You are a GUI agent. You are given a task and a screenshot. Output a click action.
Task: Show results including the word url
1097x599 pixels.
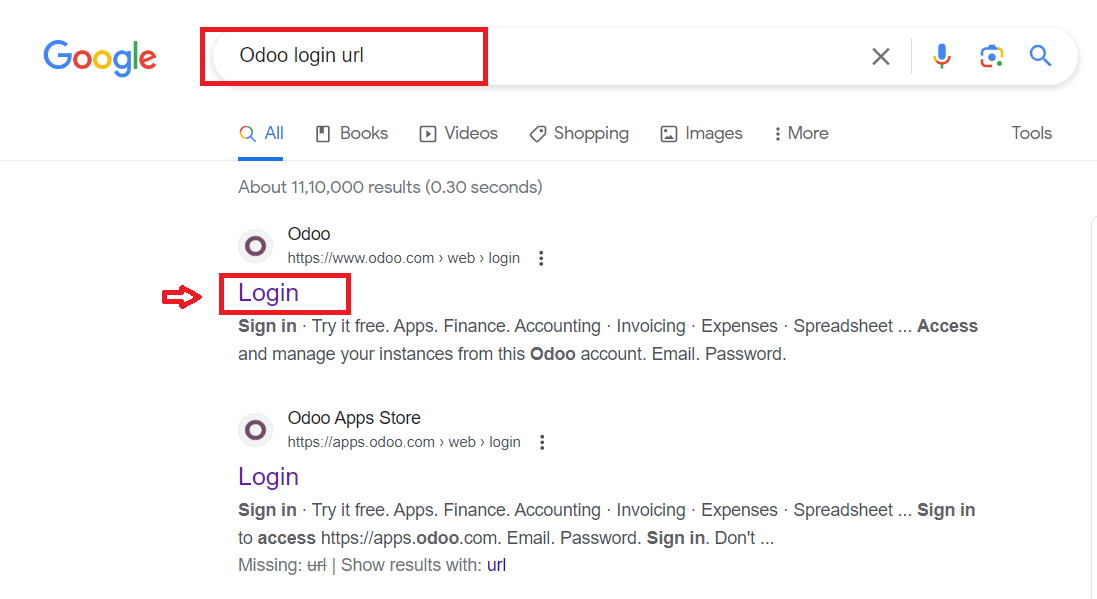pos(496,565)
